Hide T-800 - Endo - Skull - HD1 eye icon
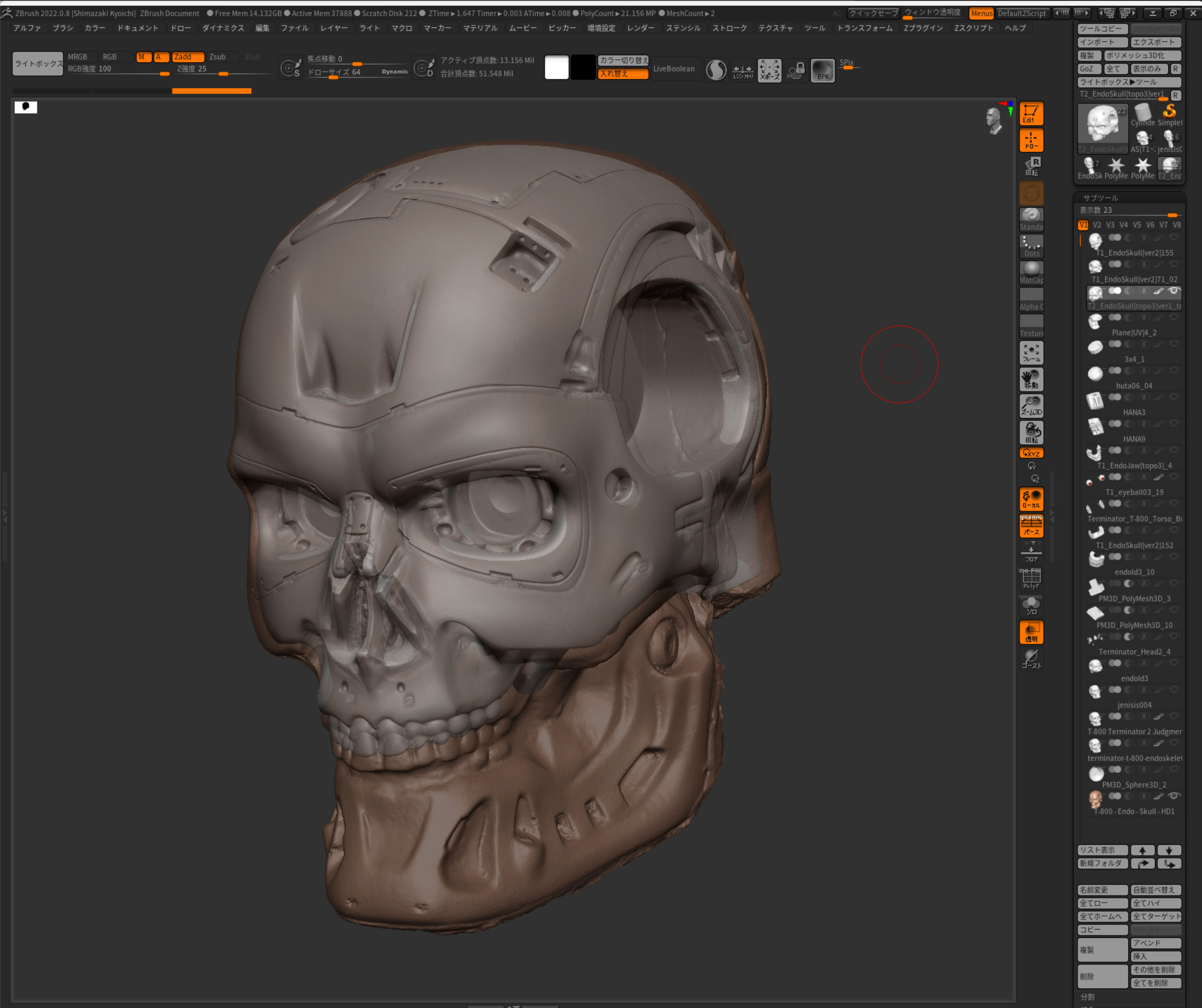 1174,796
